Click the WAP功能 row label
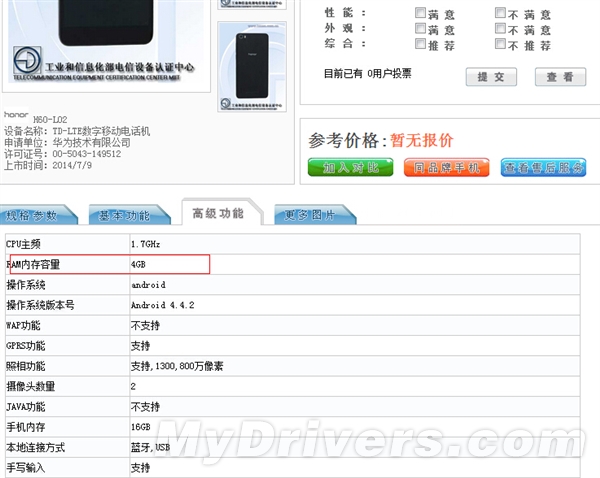This screenshot has width=600, height=478. [x=23, y=326]
